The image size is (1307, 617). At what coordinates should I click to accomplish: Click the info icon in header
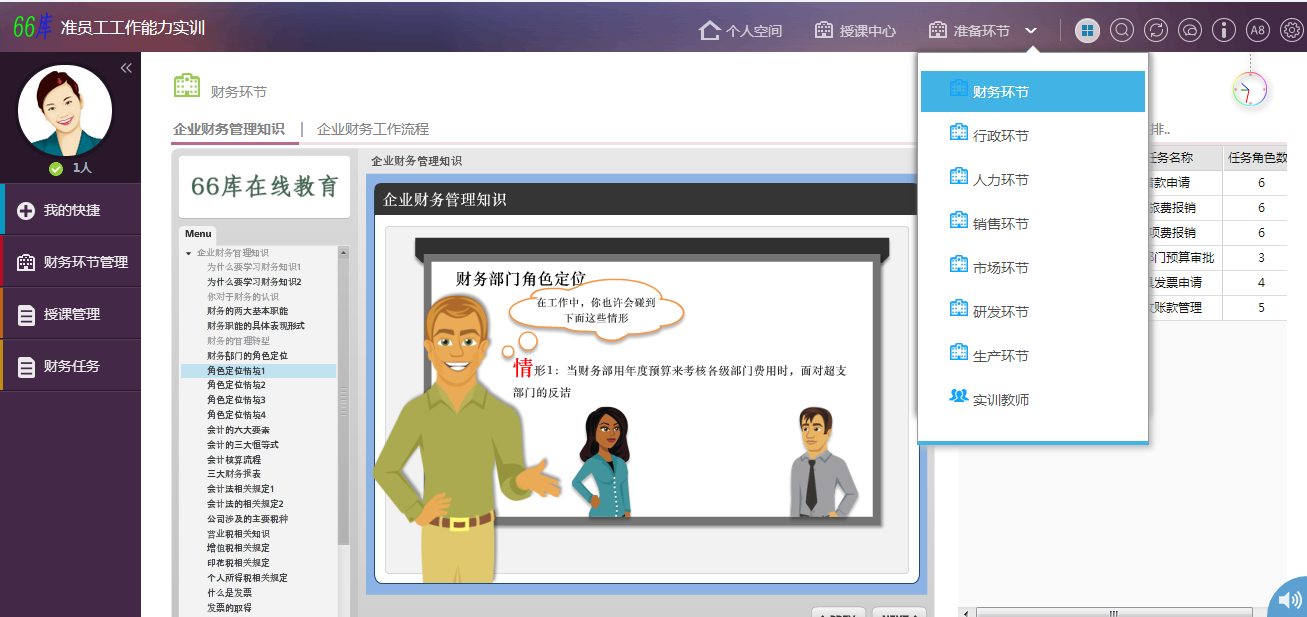[1224, 31]
